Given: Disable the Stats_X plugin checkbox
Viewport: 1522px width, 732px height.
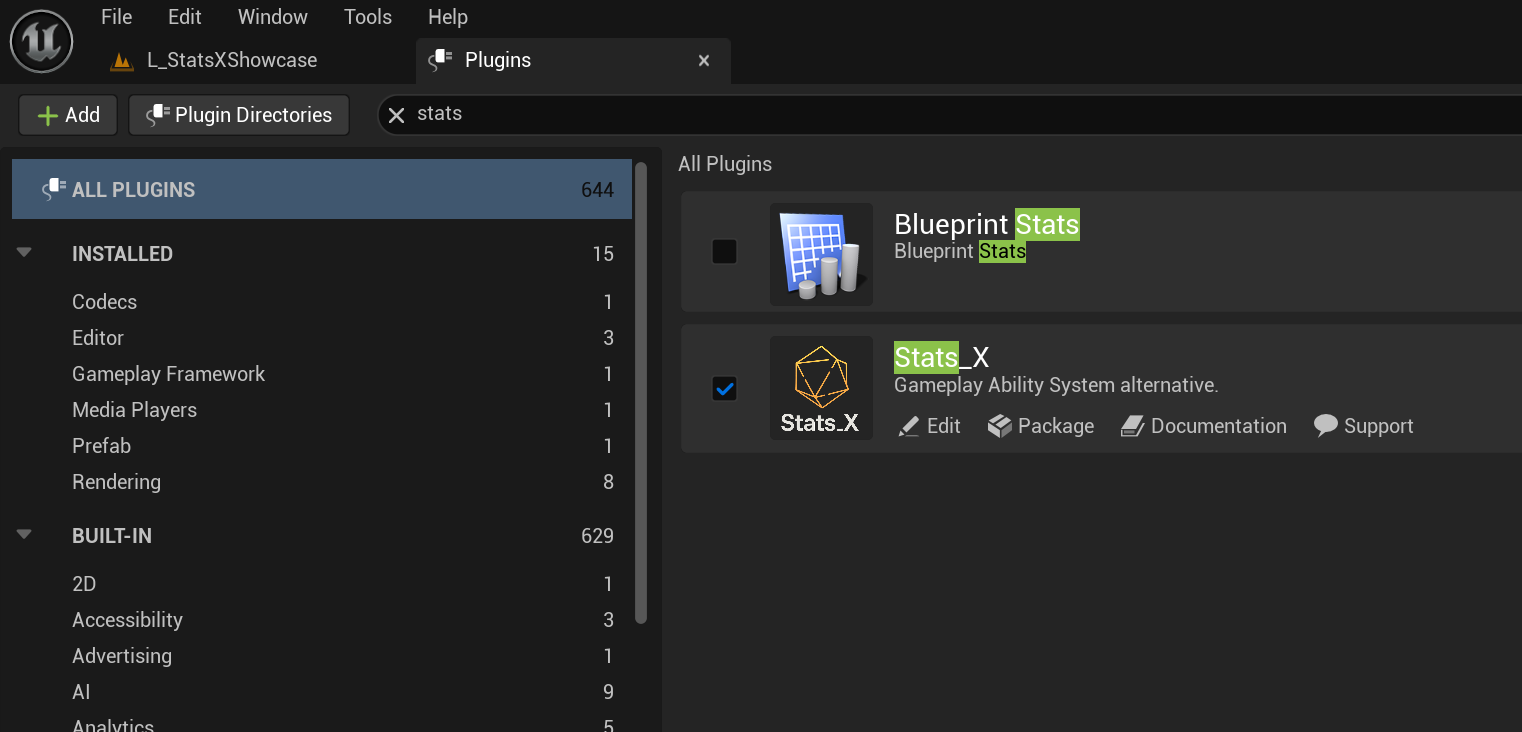Looking at the screenshot, I should [724, 388].
